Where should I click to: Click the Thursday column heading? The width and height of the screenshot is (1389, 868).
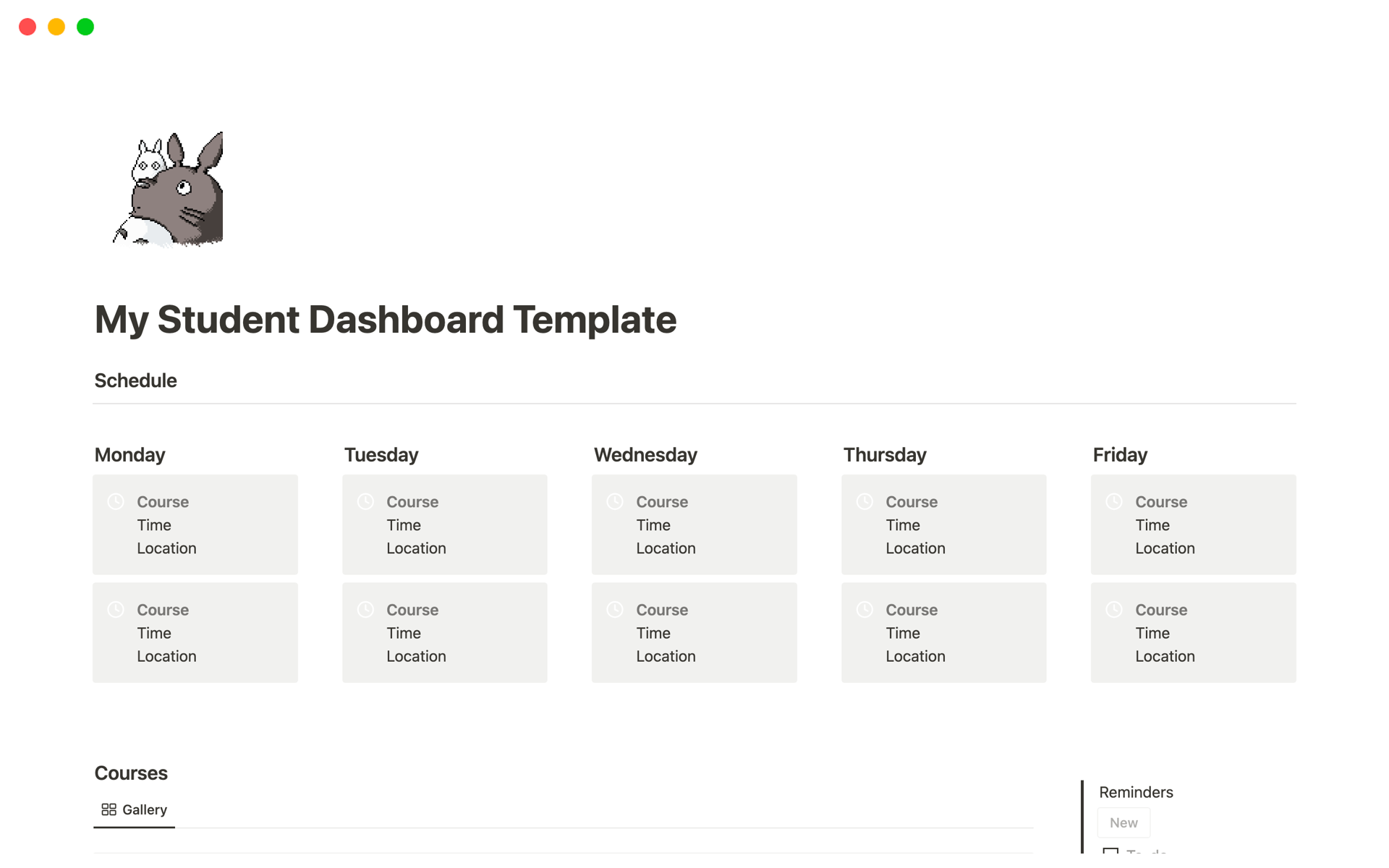pyautogui.click(x=885, y=455)
